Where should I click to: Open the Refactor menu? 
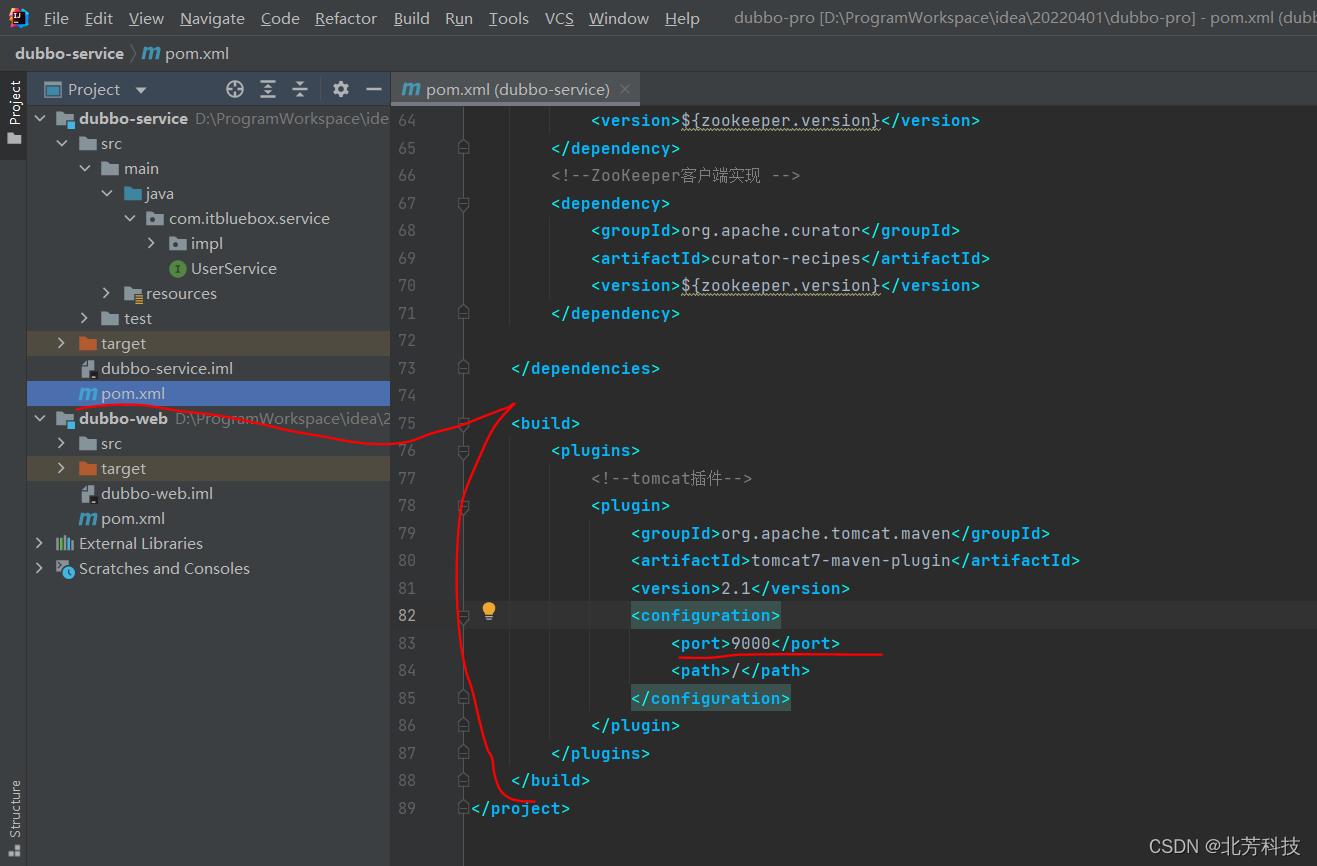coord(346,18)
